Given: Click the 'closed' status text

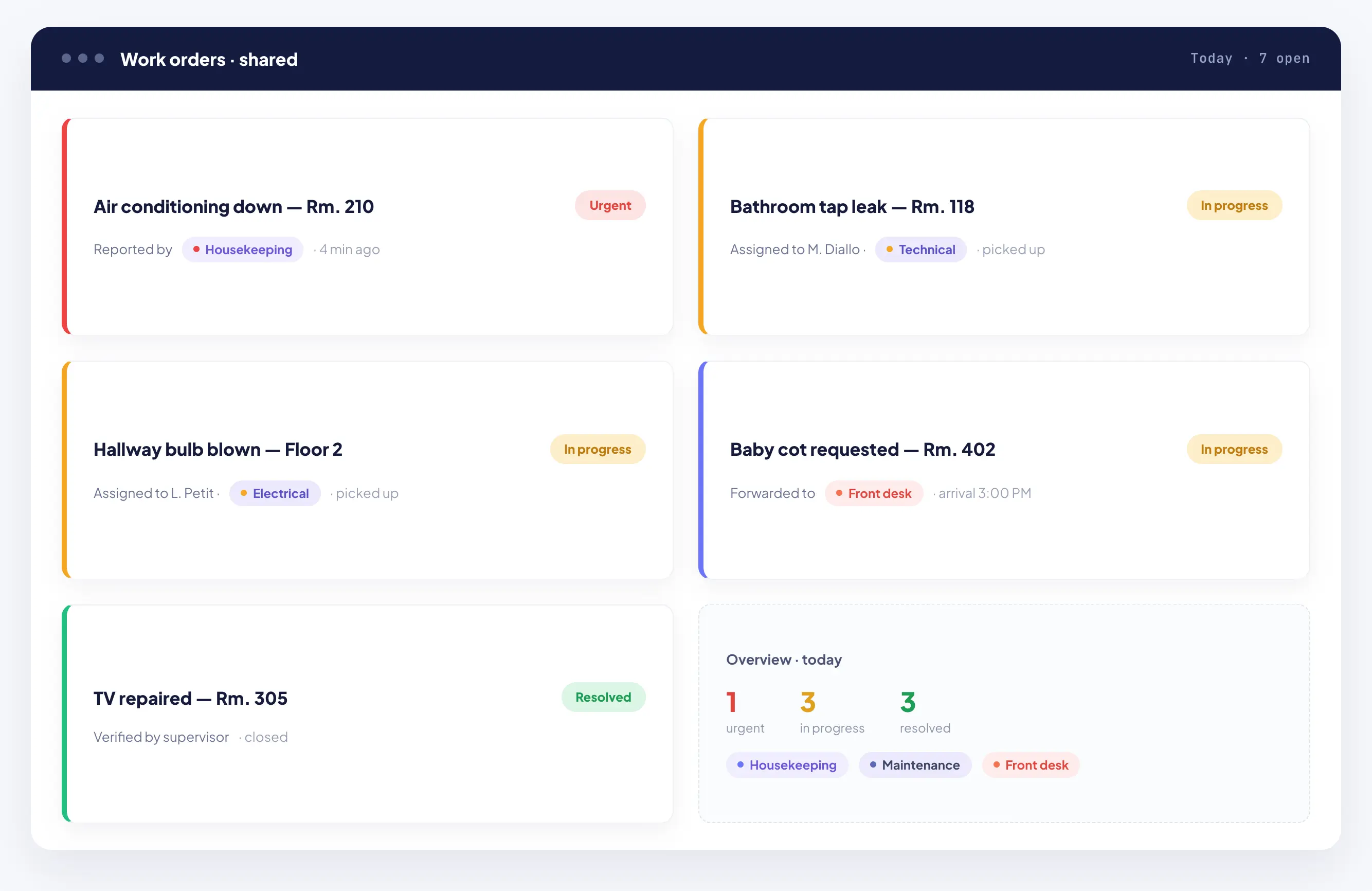Looking at the screenshot, I should (266, 738).
